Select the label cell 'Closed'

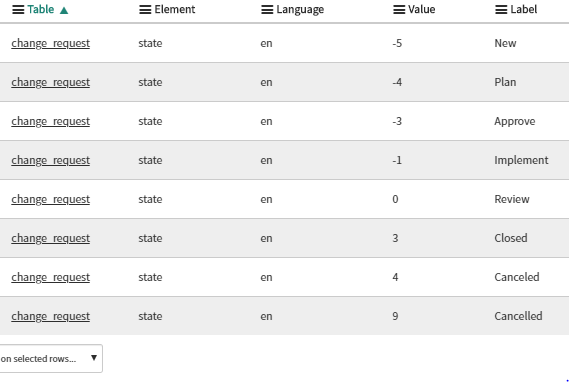point(511,238)
